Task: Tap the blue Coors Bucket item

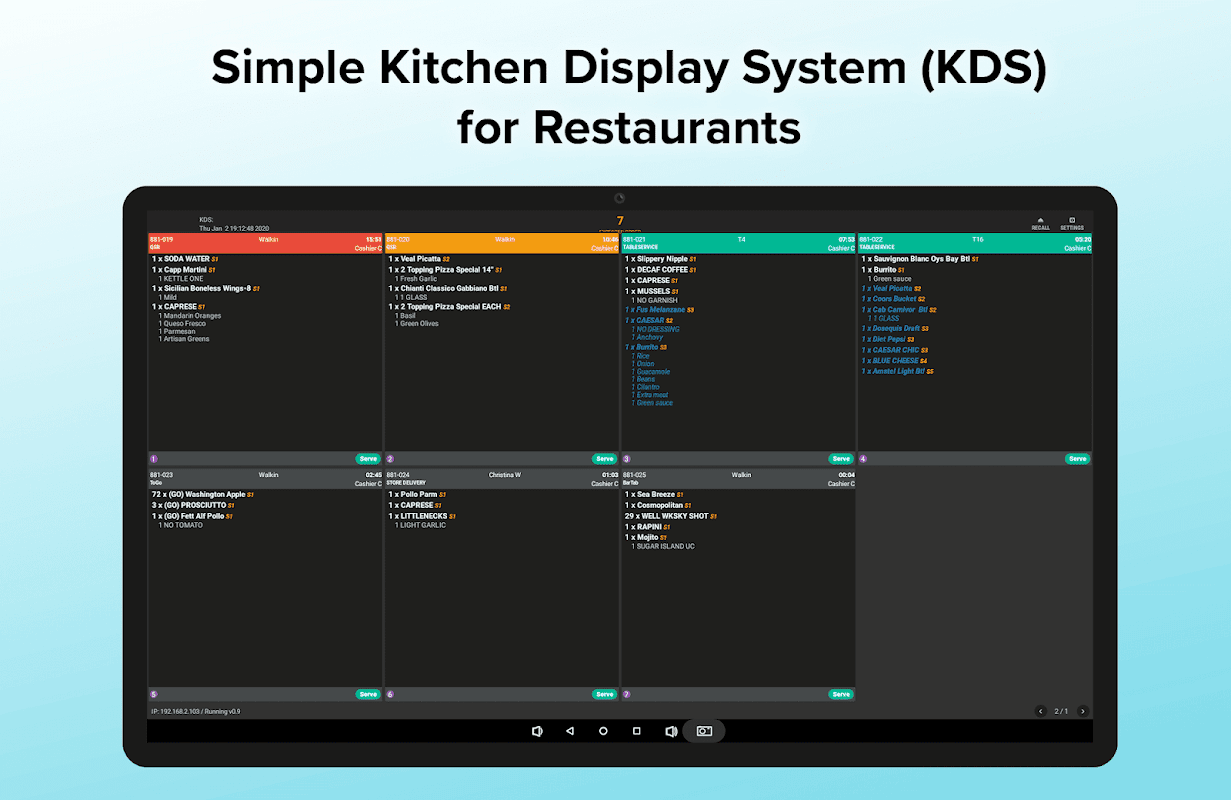Action: click(x=893, y=299)
